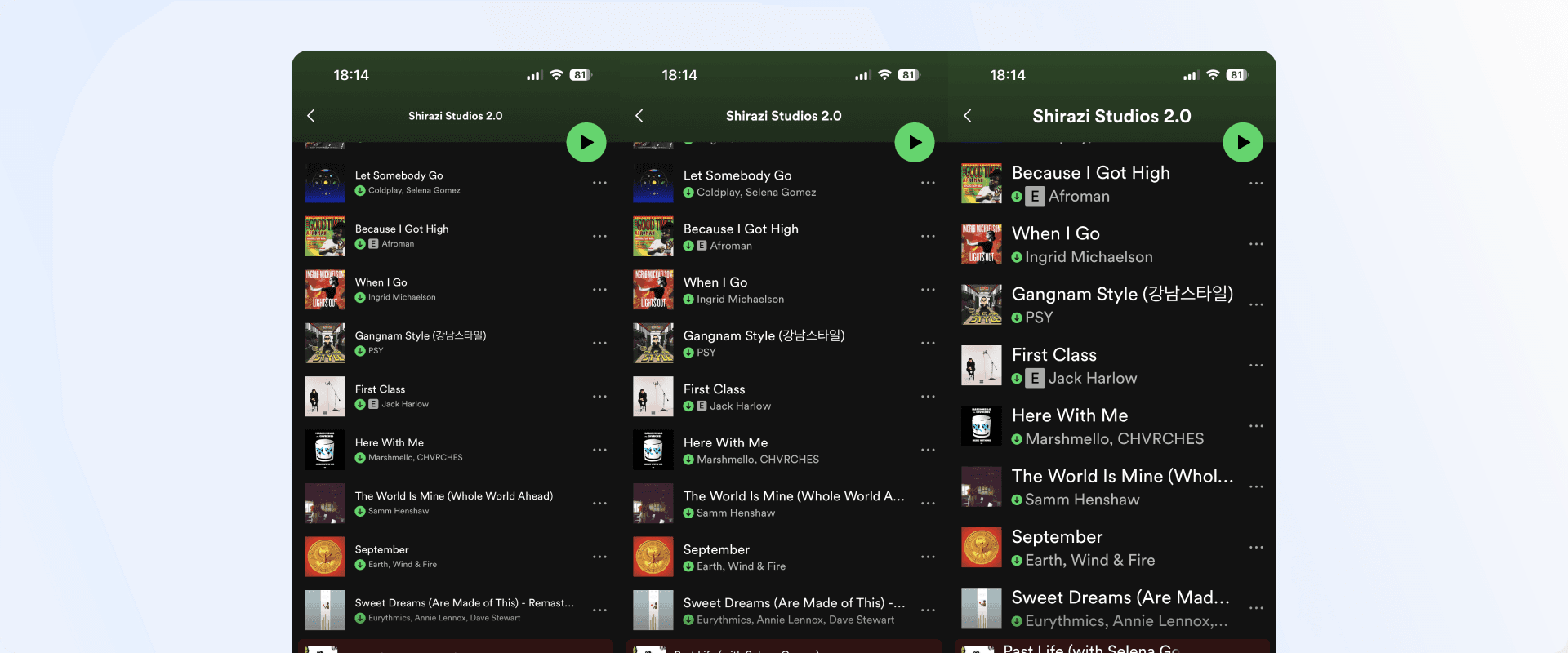Viewport: 1568px width, 653px height.
Task: Open more options for September, right phone
Action: click(x=1256, y=547)
